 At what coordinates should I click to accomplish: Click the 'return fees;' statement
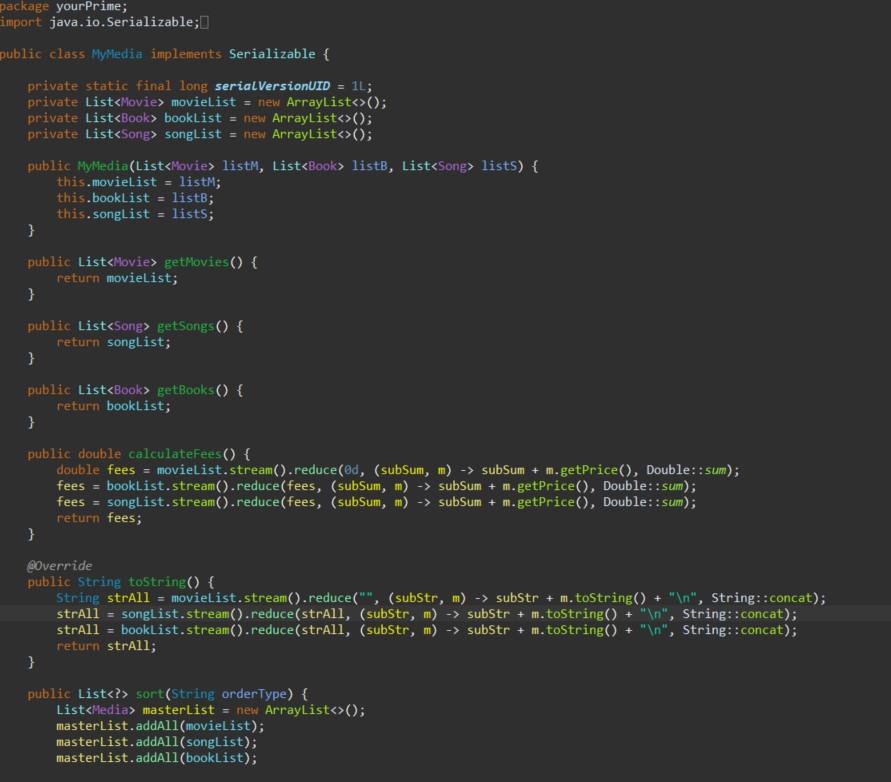(x=99, y=518)
